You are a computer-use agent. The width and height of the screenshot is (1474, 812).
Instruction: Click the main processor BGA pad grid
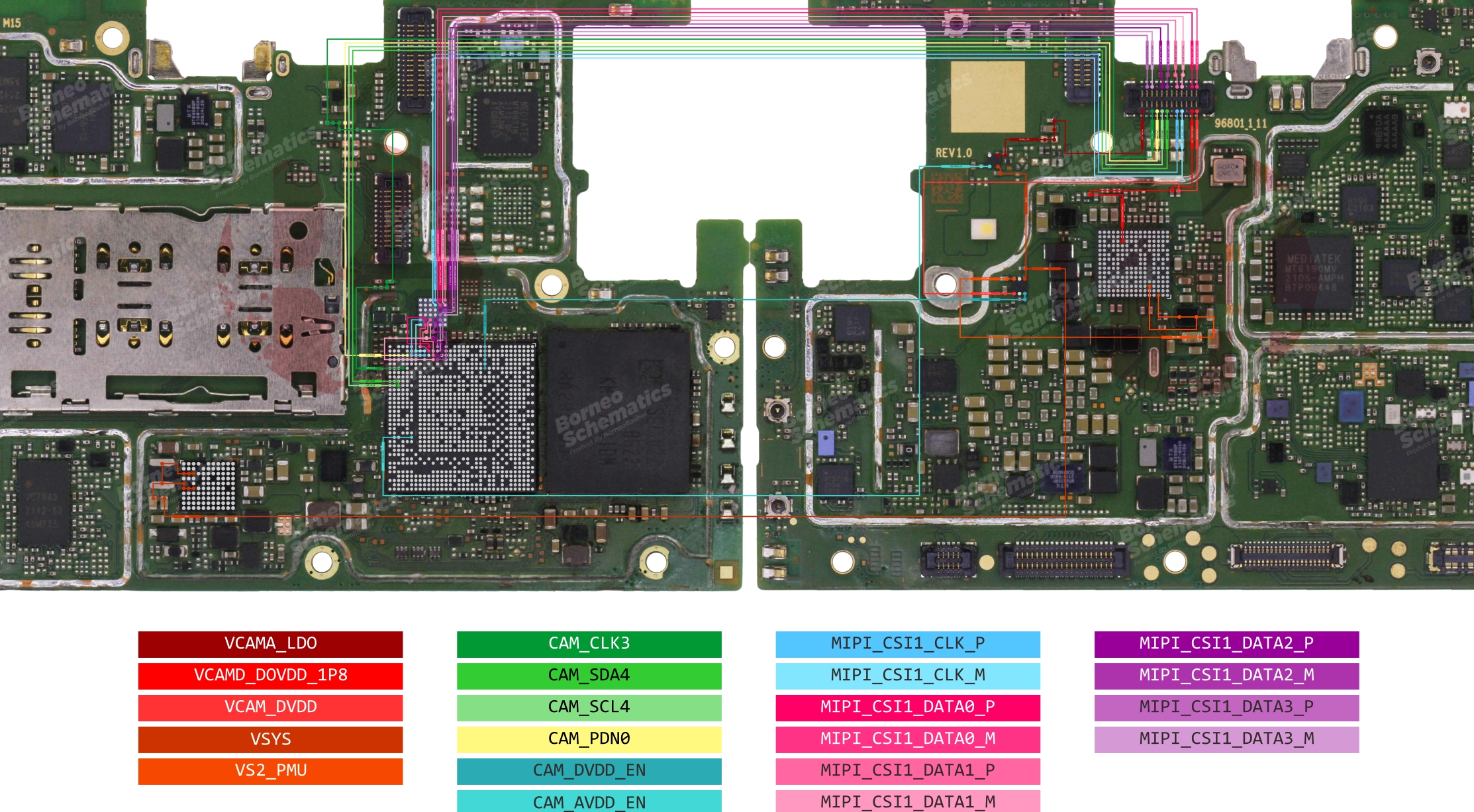coord(462,417)
